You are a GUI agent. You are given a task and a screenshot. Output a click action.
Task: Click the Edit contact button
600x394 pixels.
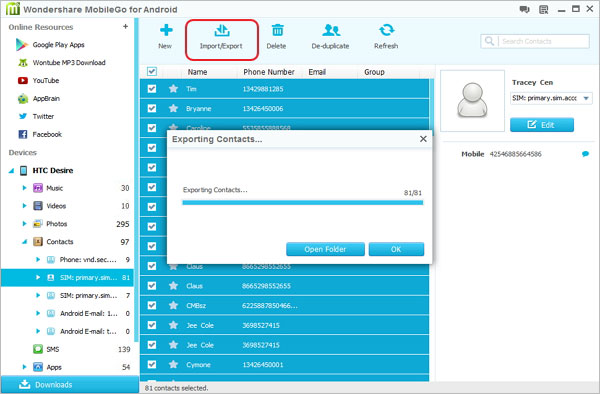coord(542,125)
